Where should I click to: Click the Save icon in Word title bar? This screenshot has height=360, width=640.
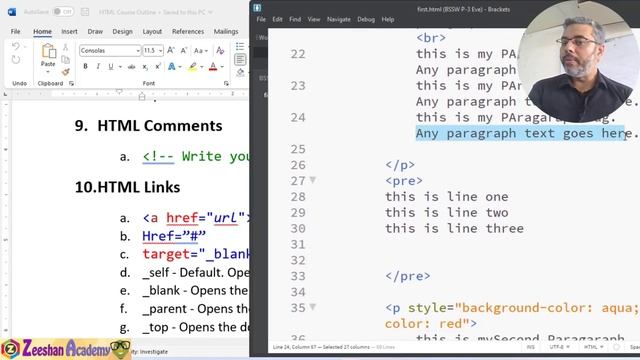(x=85, y=12)
